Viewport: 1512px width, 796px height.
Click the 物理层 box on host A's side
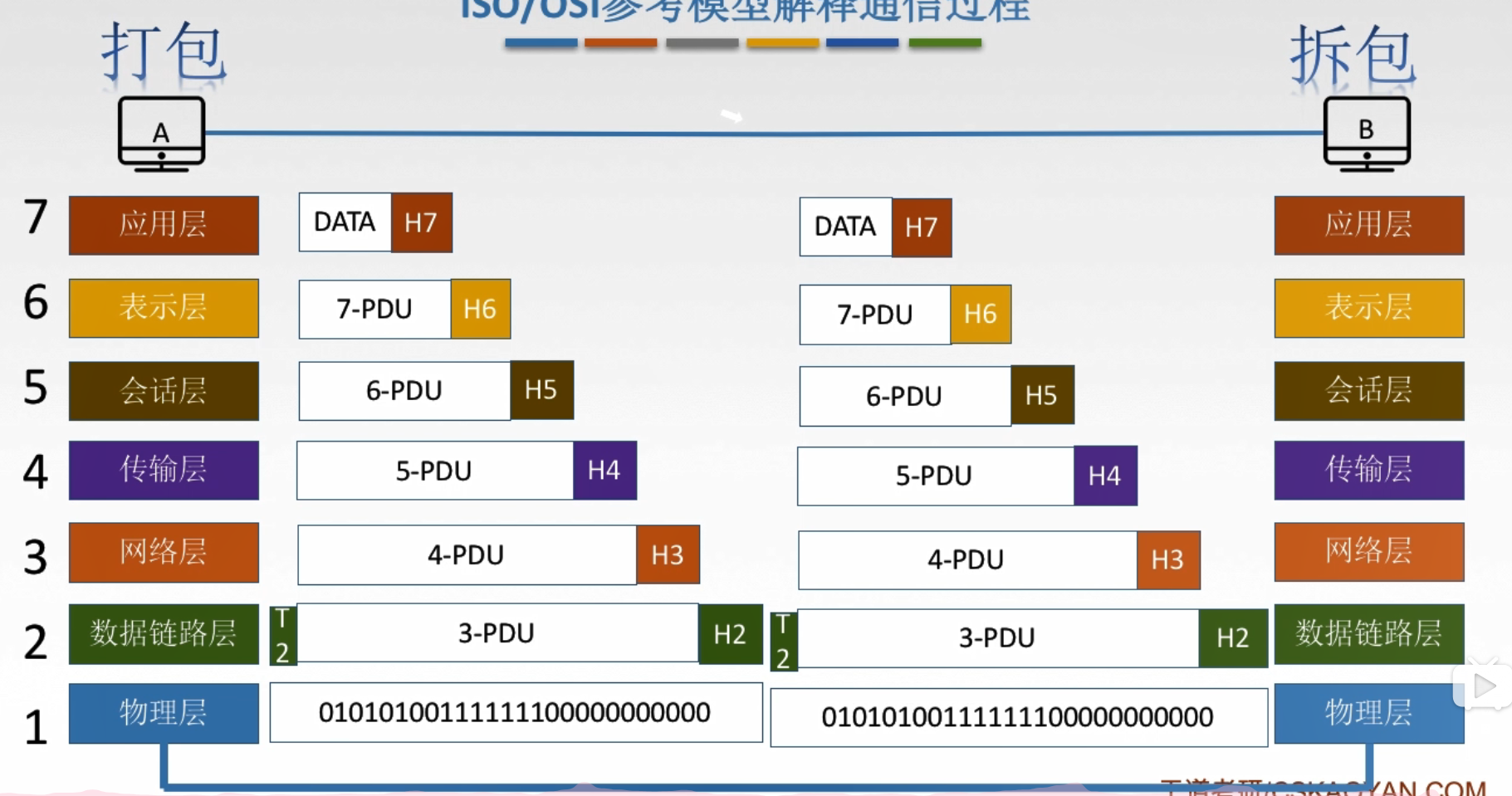(164, 713)
